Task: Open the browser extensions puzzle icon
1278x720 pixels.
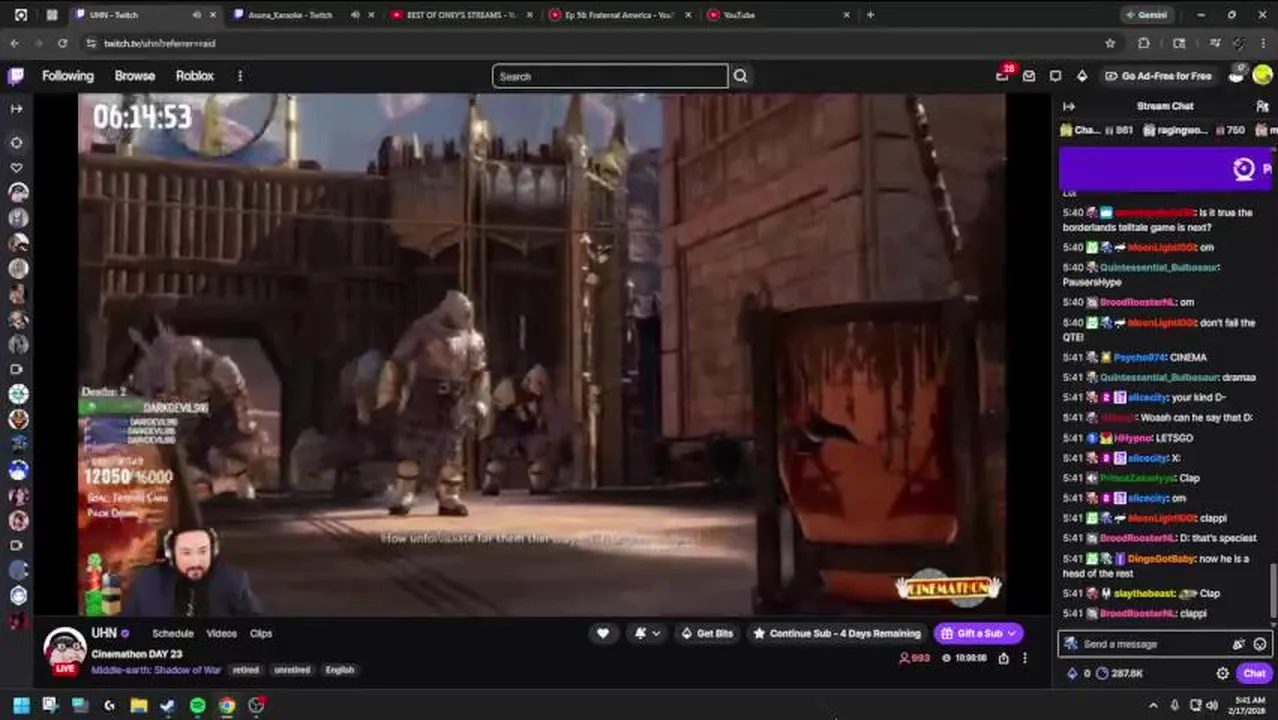Action: coord(1144,43)
